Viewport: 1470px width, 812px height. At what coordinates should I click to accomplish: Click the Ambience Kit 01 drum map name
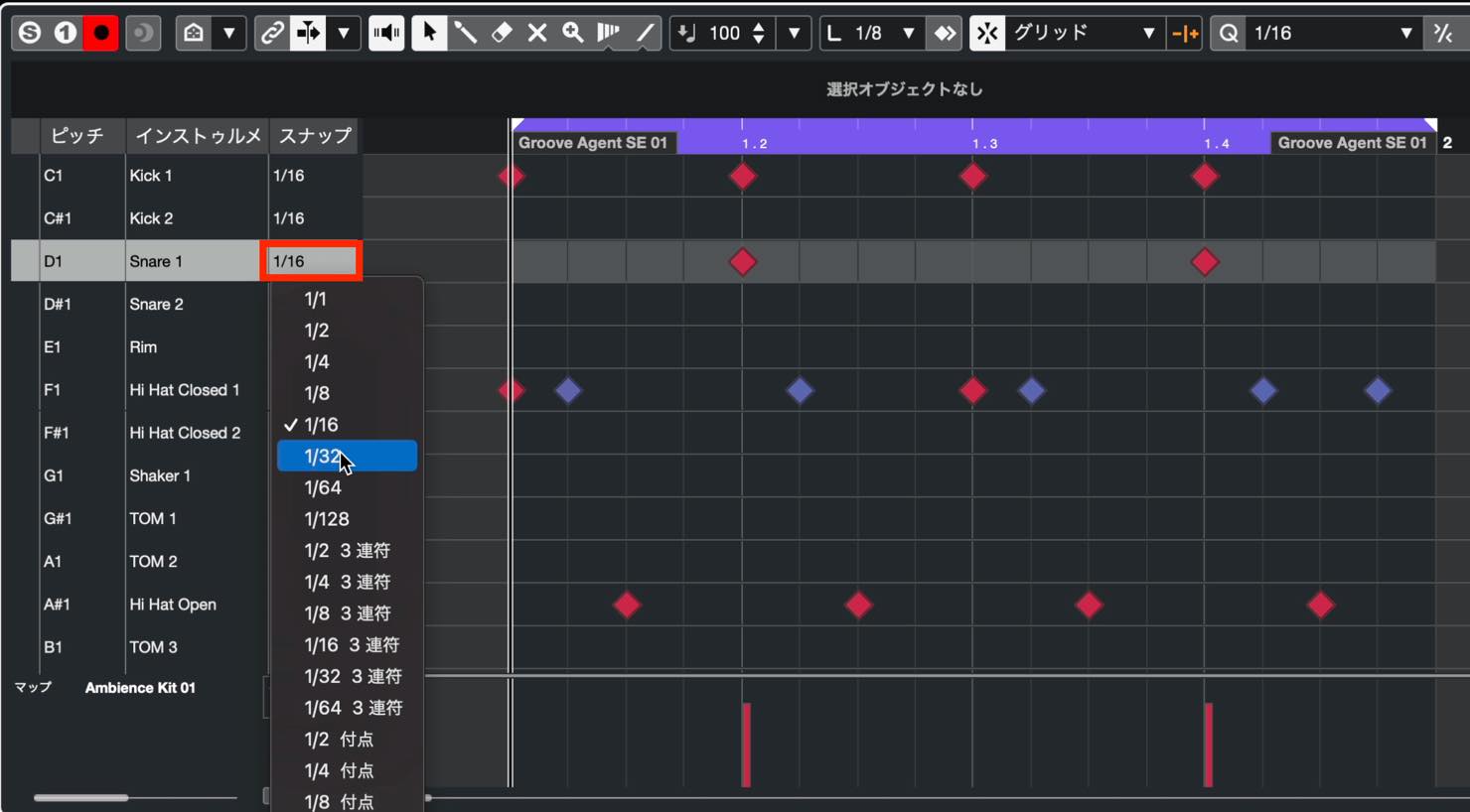click(x=140, y=687)
